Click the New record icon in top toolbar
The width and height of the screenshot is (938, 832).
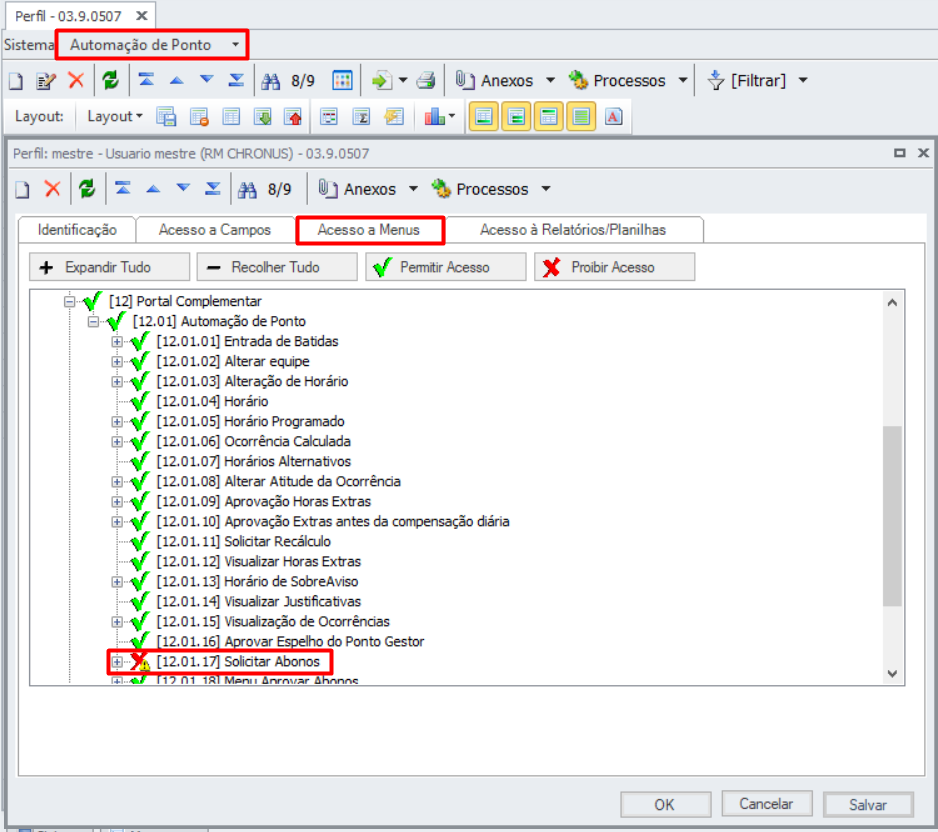click(16, 80)
